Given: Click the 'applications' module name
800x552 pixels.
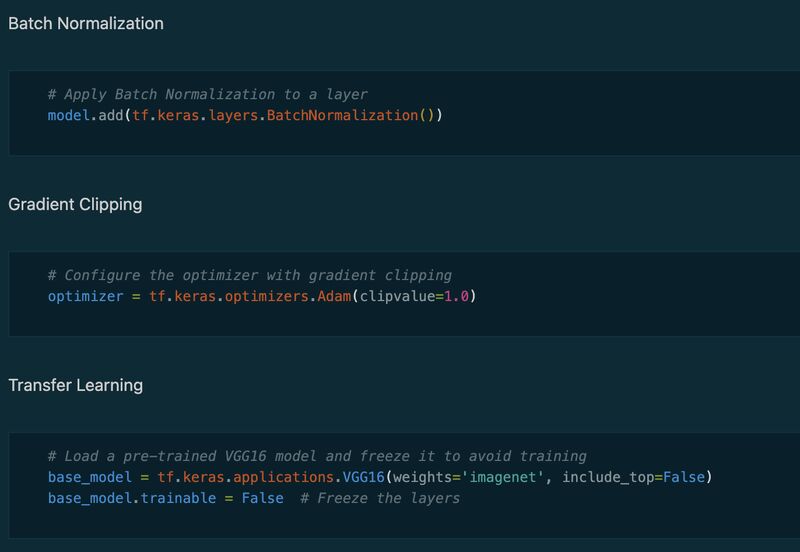Looking at the screenshot, I should tap(283, 478).
